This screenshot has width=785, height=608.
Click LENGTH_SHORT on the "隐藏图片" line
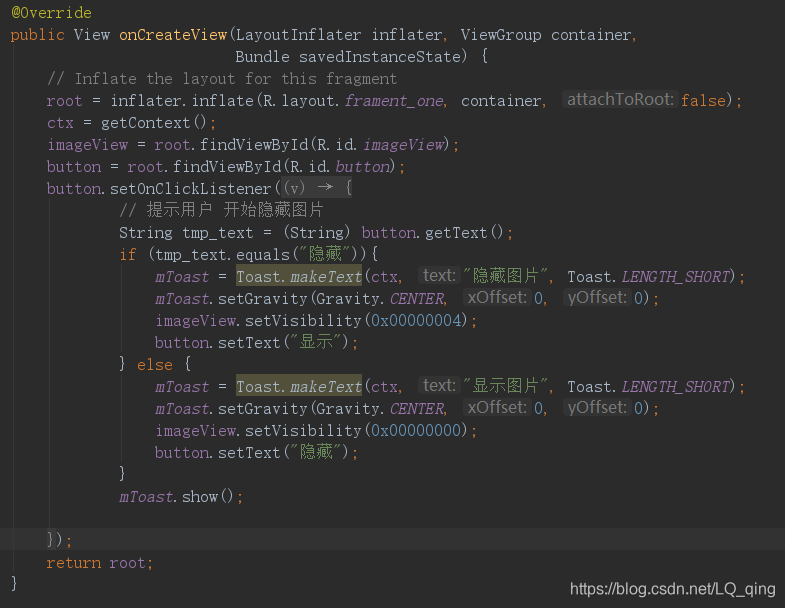676,277
